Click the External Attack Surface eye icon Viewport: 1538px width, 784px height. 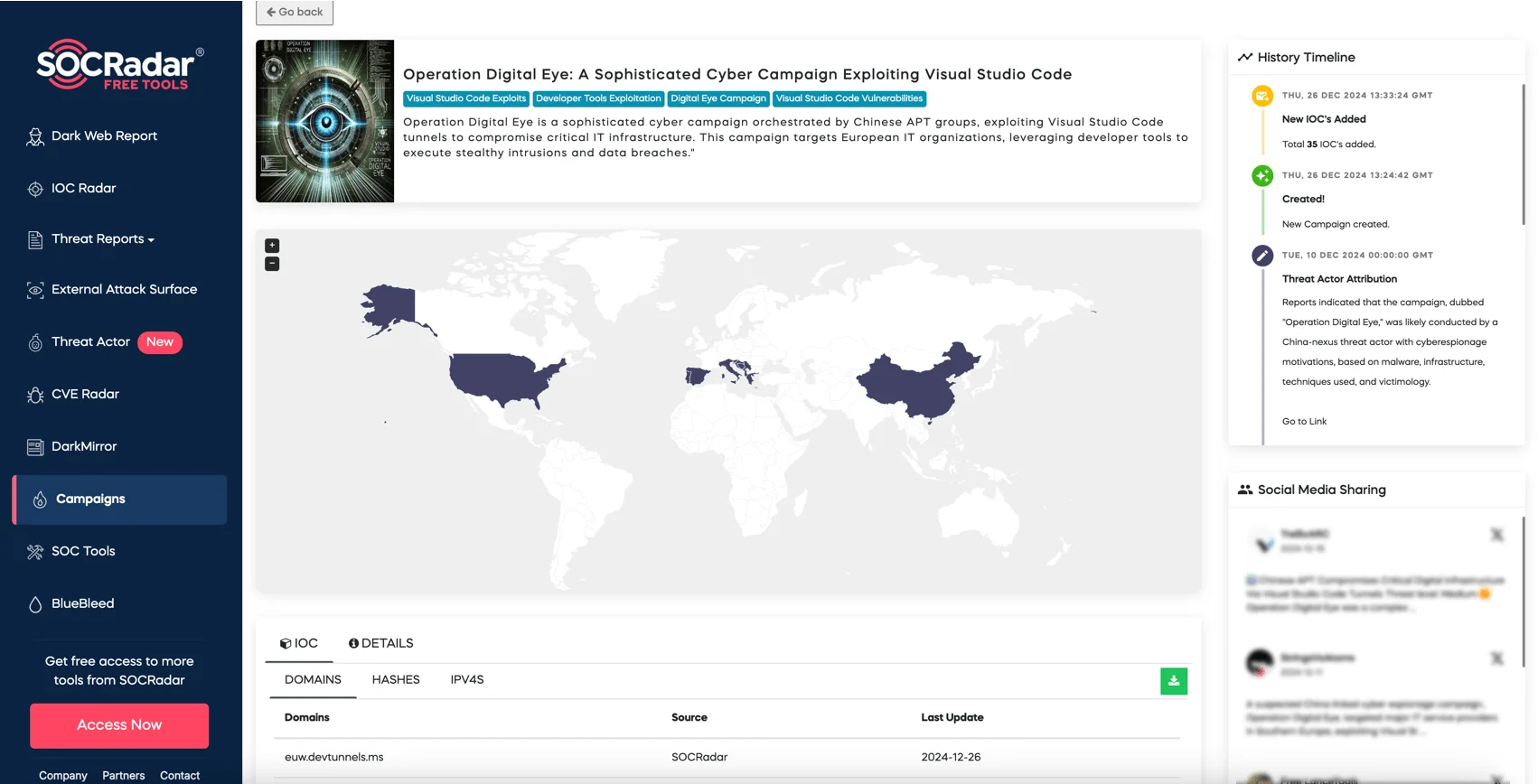pos(35,290)
